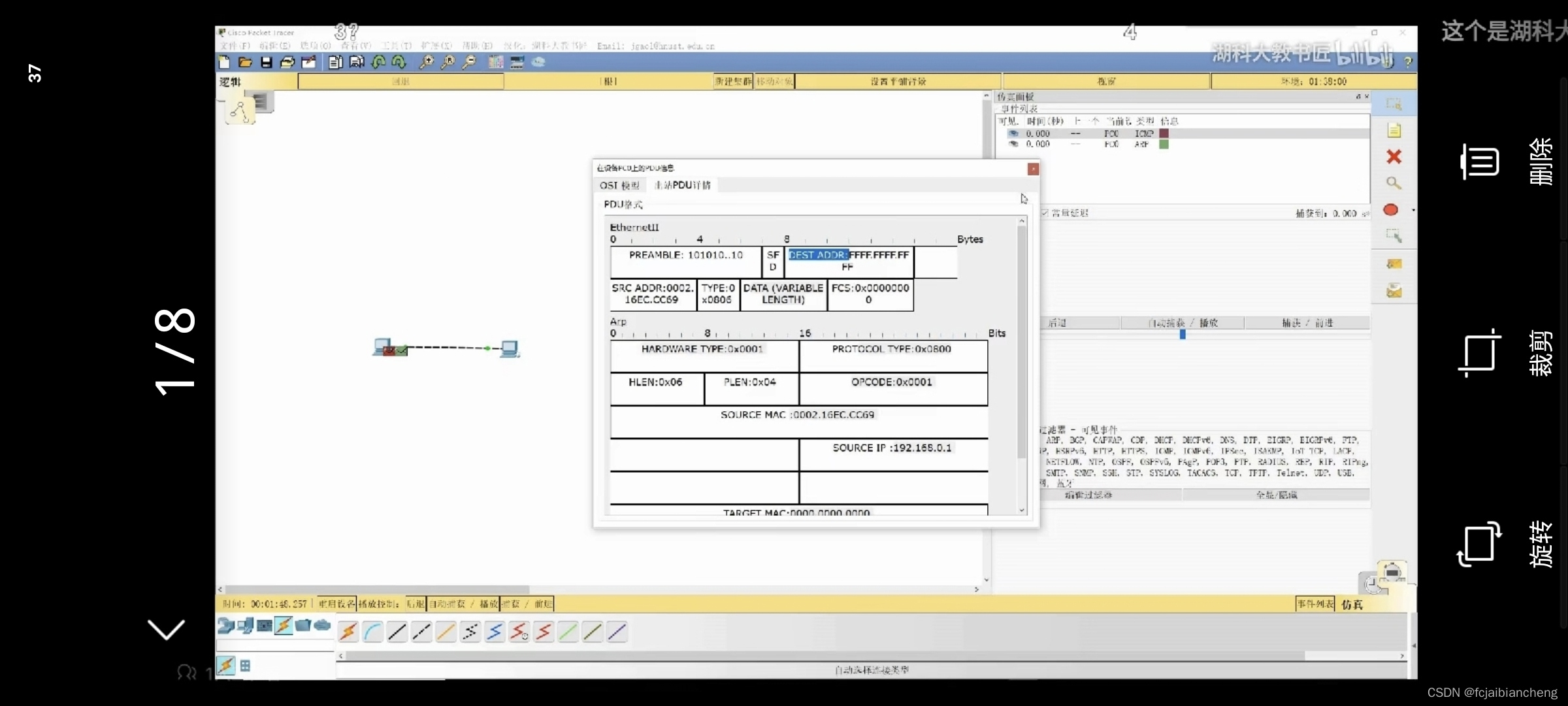Viewport: 1568px width, 706px height.
Task: Open the 编辑(E) menu
Action: (x=274, y=46)
